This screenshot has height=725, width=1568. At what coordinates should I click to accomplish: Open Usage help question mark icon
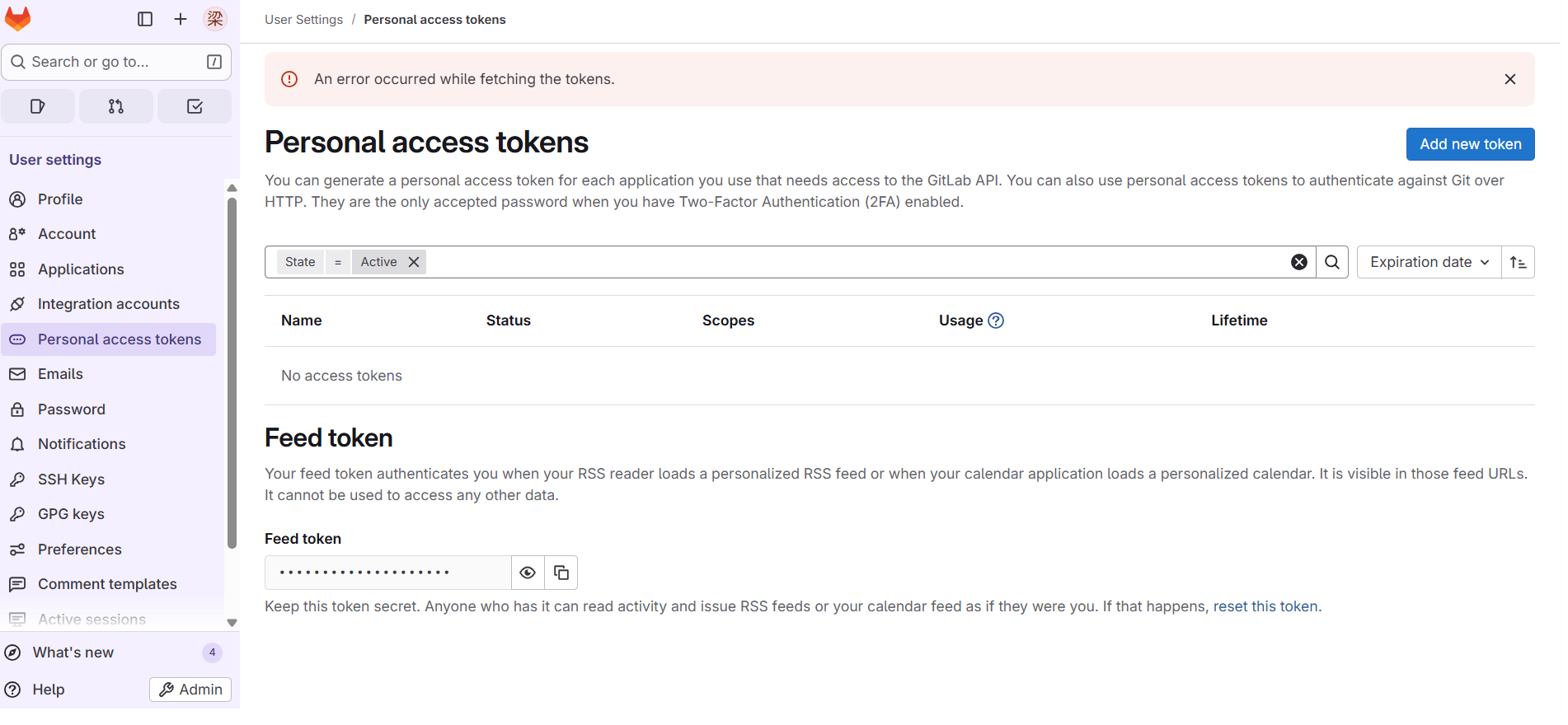pos(996,320)
